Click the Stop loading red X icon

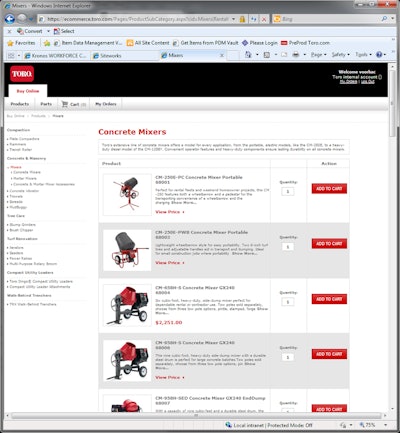click(264, 19)
